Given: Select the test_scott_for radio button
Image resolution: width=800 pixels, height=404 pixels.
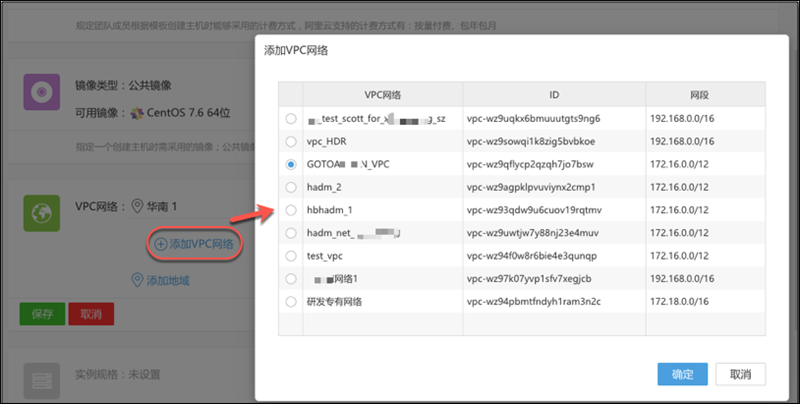Looking at the screenshot, I should 291,119.
